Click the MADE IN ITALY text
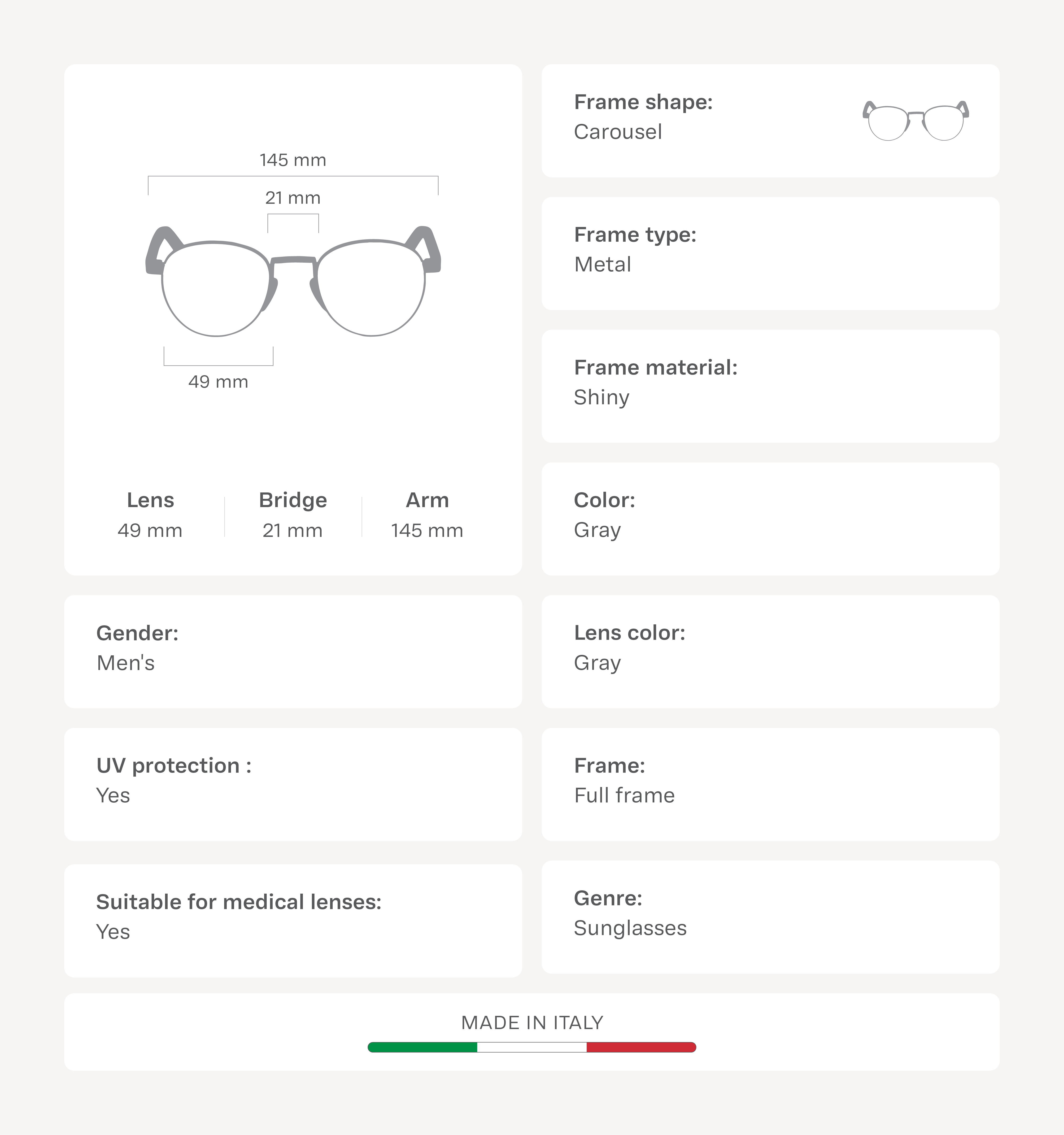 (x=532, y=1022)
